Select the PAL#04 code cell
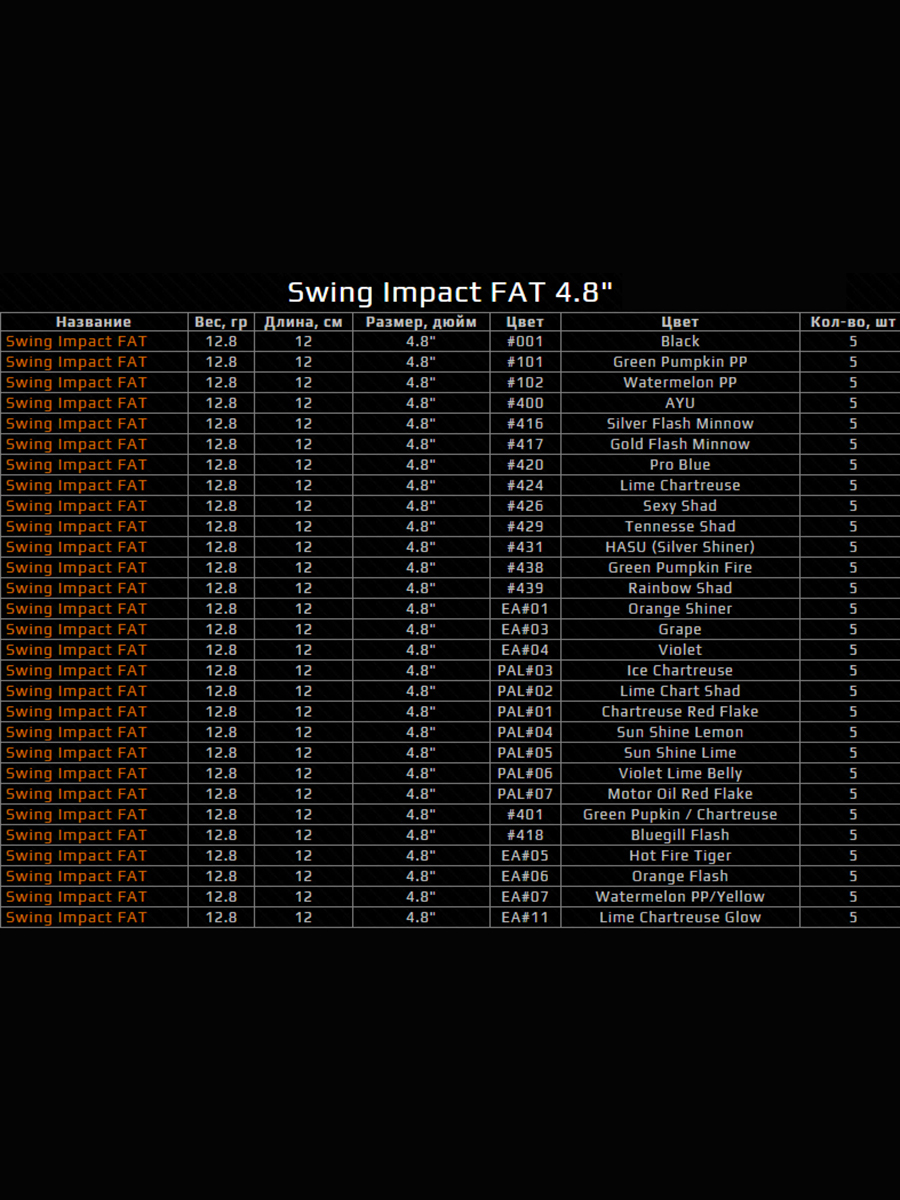 coord(525,732)
